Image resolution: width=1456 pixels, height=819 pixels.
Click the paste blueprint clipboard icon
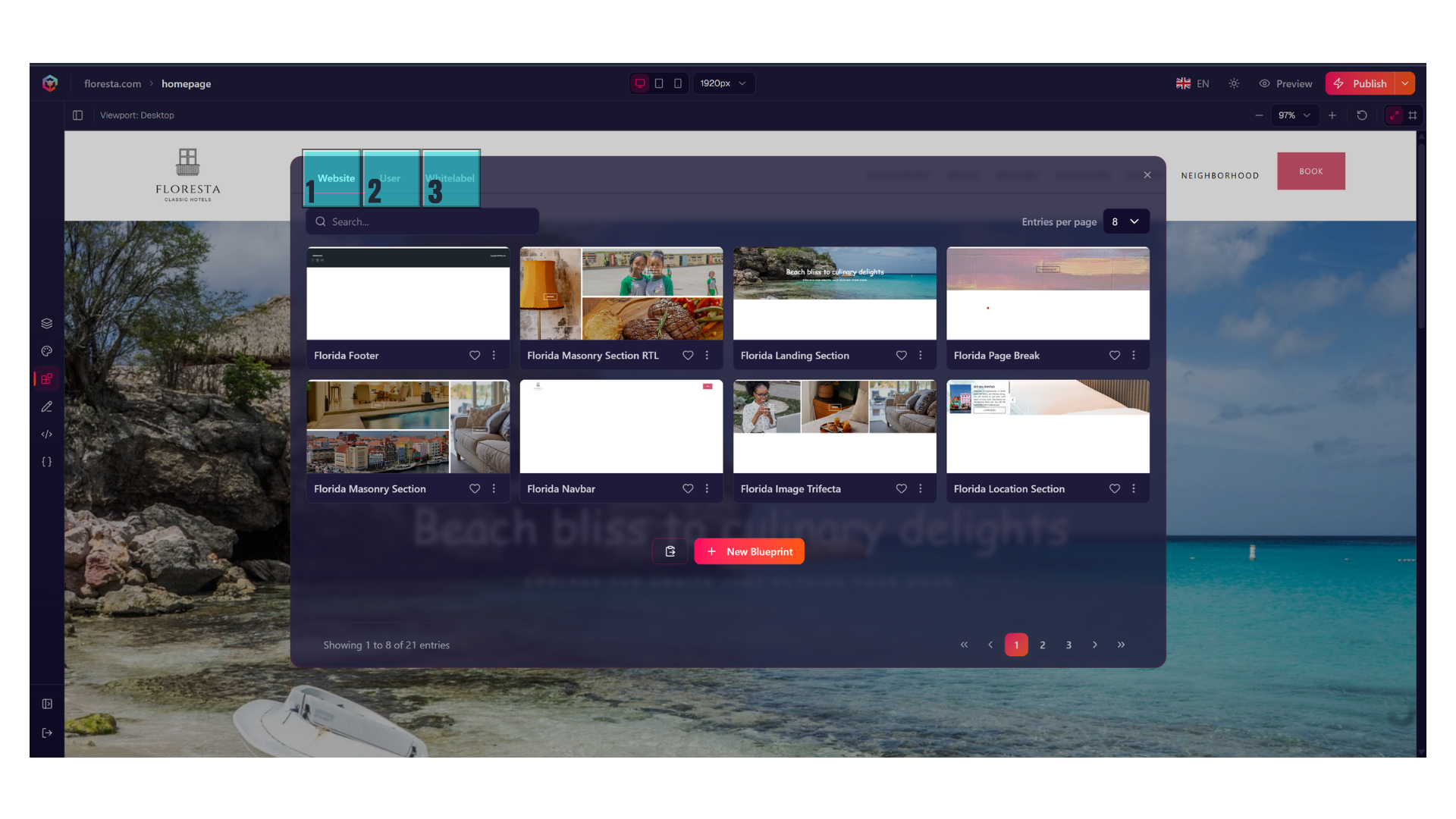coord(670,551)
